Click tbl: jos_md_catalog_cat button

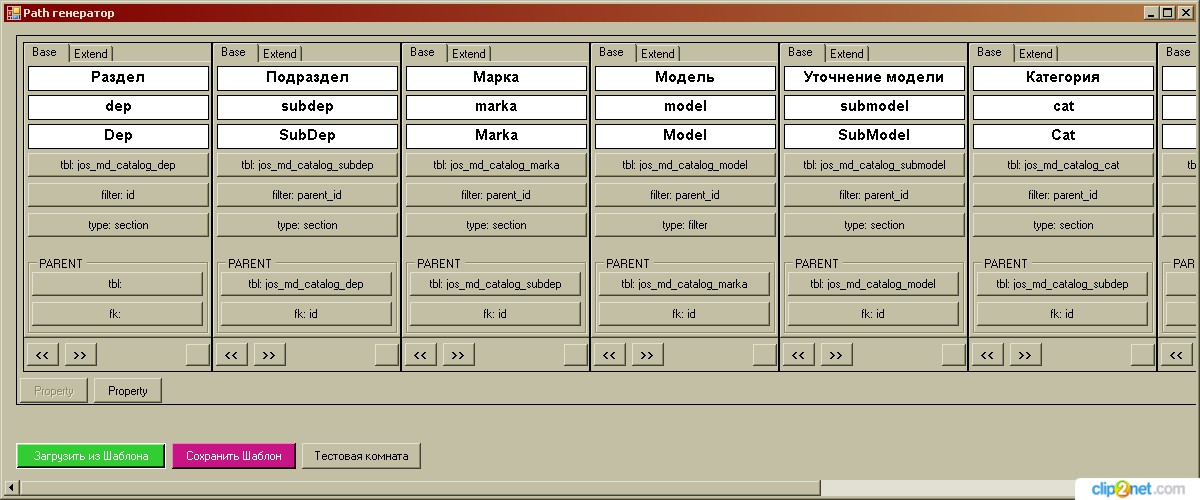click(1064, 165)
